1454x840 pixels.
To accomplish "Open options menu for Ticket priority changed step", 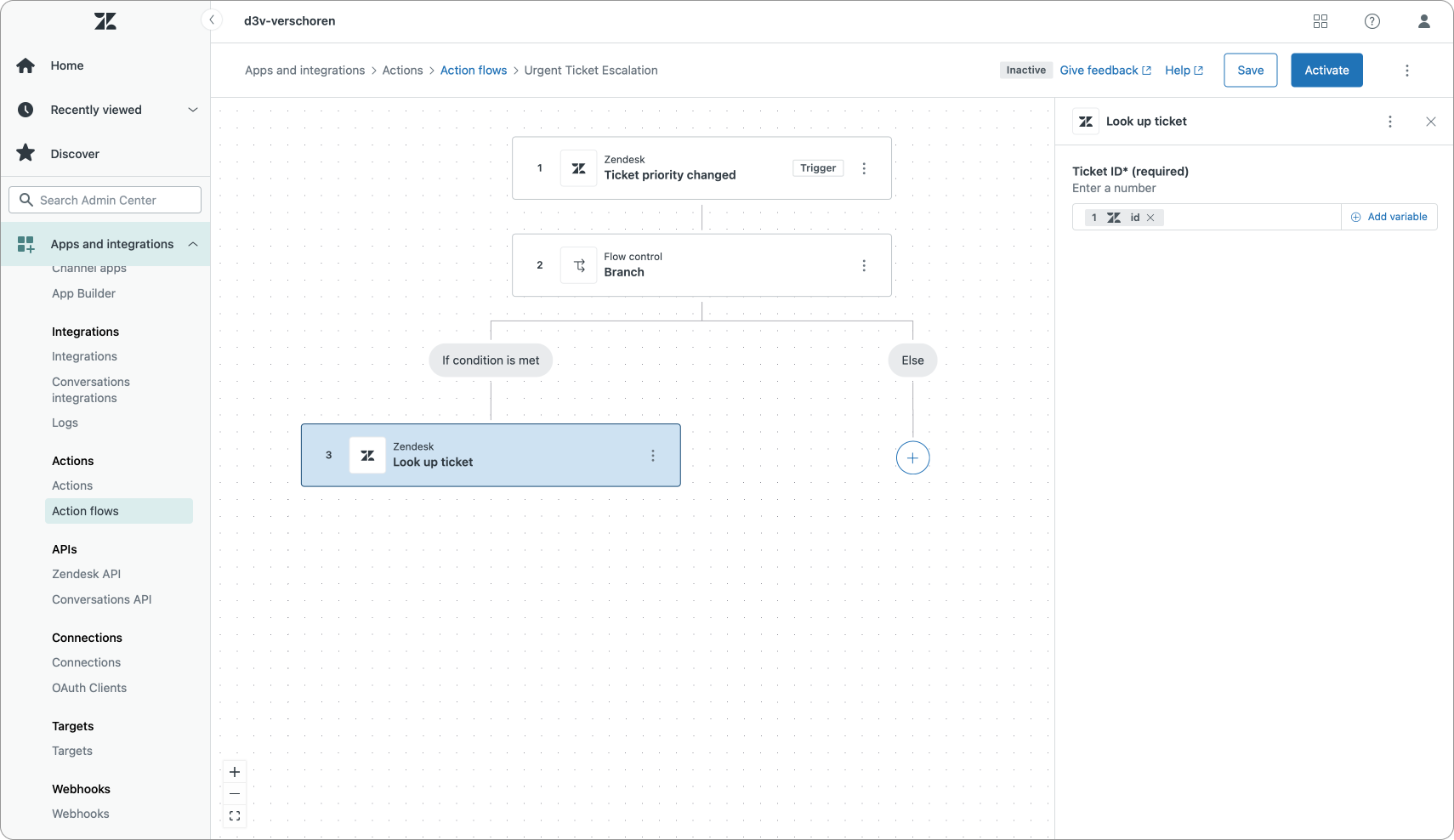I will [864, 168].
